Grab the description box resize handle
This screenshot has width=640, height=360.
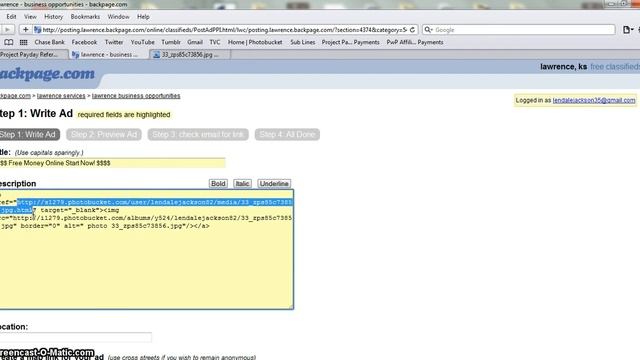291,307
